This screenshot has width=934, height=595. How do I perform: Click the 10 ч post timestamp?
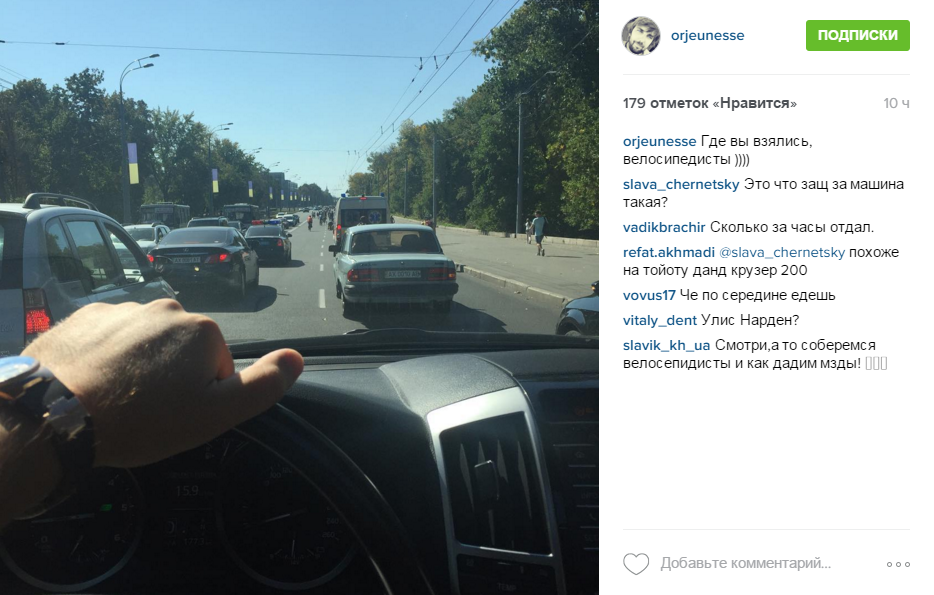point(896,103)
